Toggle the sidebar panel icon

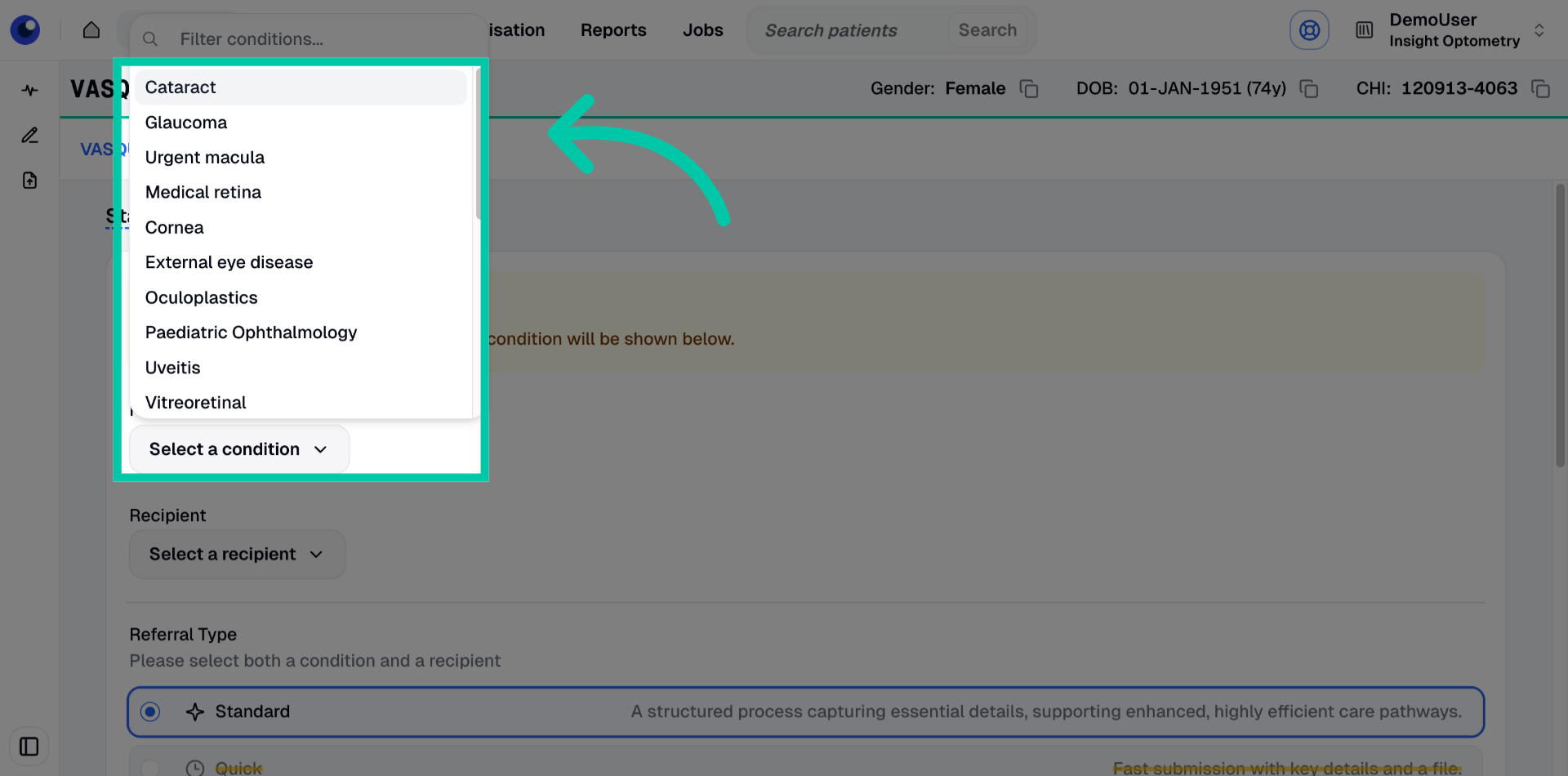tap(29, 747)
